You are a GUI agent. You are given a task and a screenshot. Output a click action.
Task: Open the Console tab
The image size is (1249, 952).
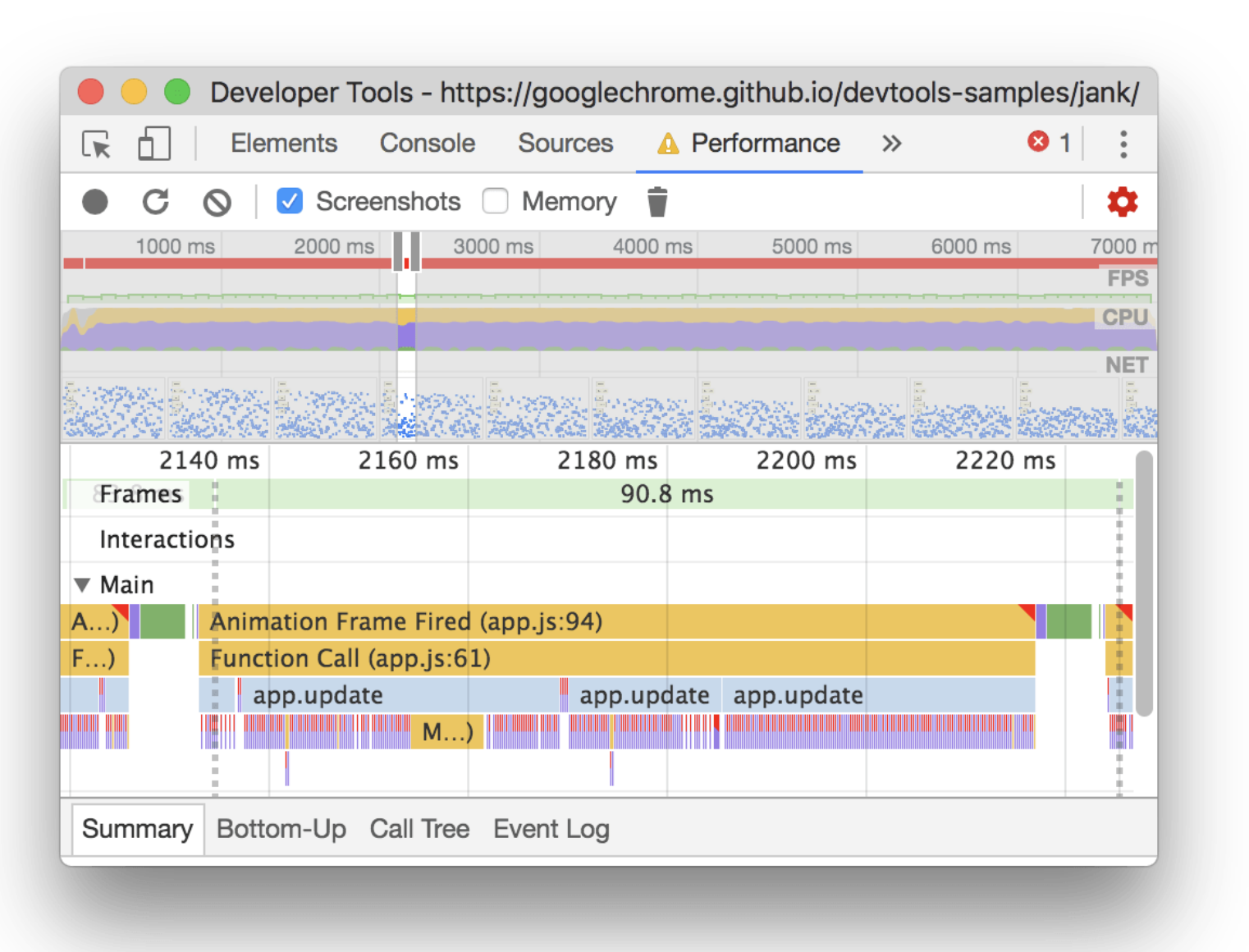pyautogui.click(x=428, y=144)
